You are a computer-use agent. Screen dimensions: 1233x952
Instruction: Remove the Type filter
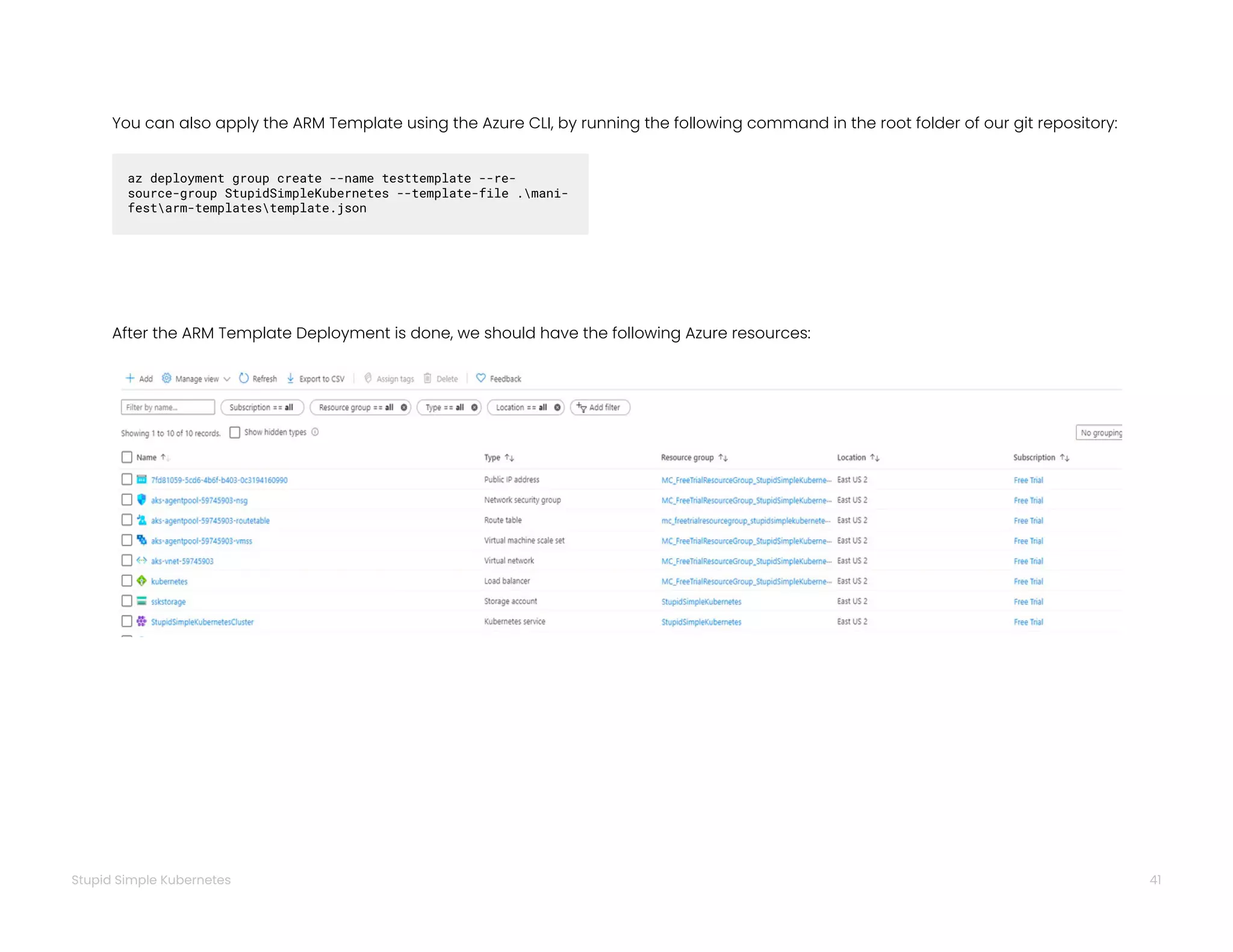click(x=474, y=407)
